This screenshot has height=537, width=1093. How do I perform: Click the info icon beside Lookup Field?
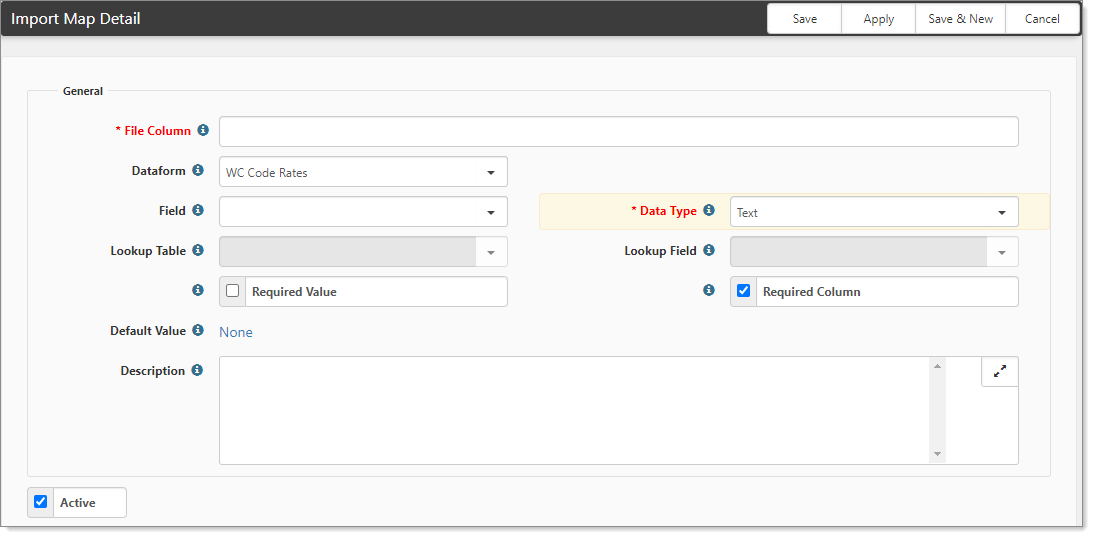[709, 250]
